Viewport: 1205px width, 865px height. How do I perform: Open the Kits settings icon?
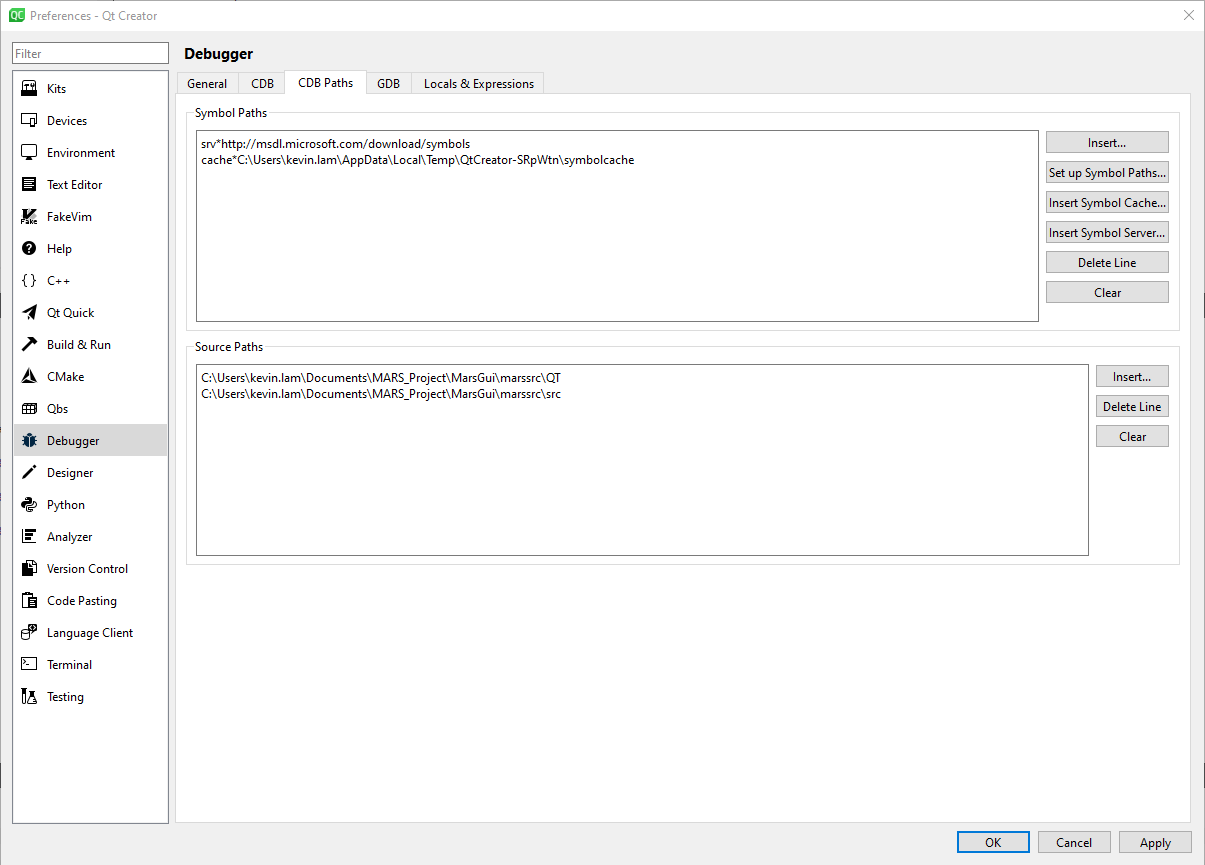tap(29, 89)
